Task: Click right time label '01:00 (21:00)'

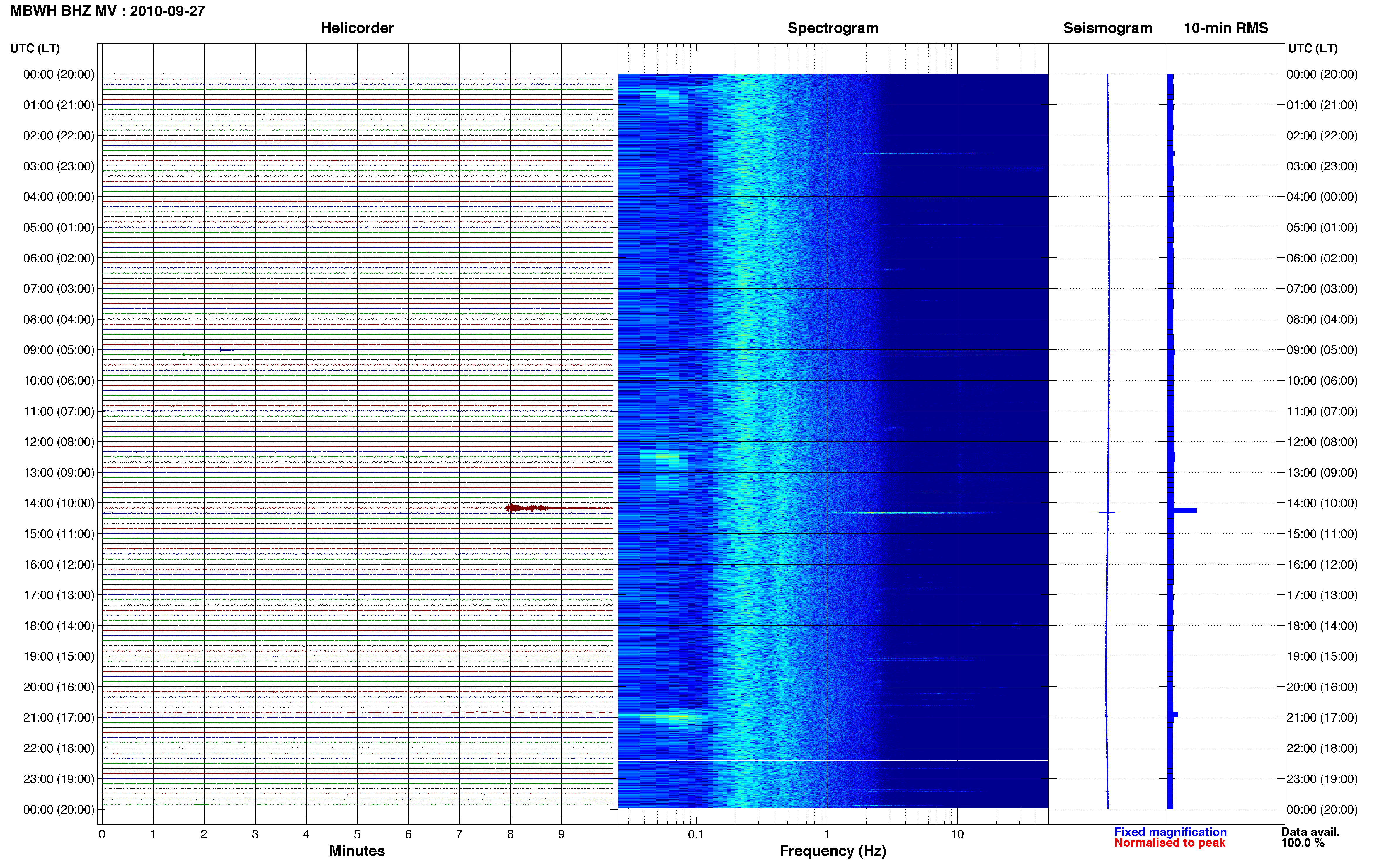Action: [x=1322, y=105]
